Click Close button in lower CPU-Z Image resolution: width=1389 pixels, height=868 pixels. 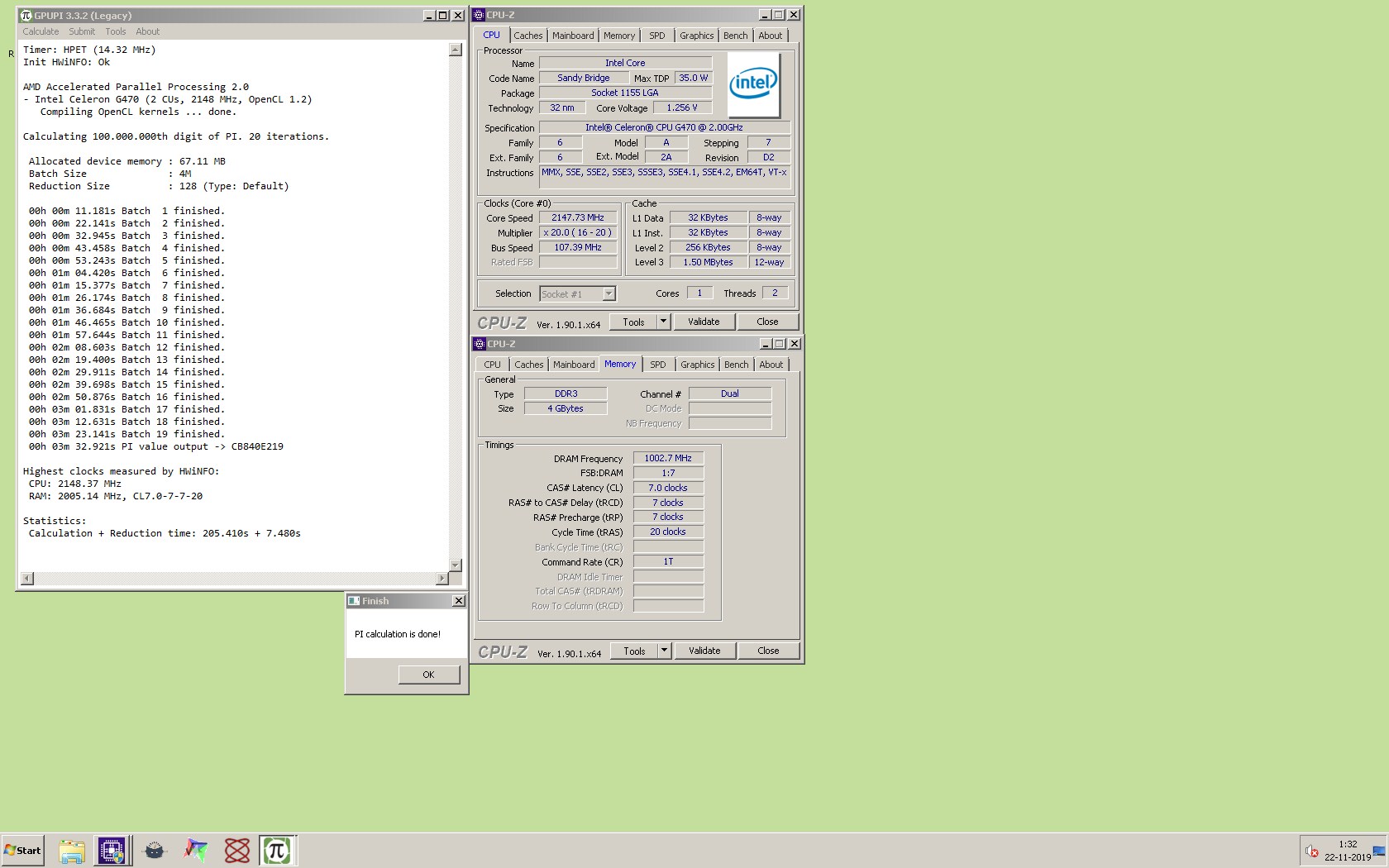pyautogui.click(x=768, y=651)
